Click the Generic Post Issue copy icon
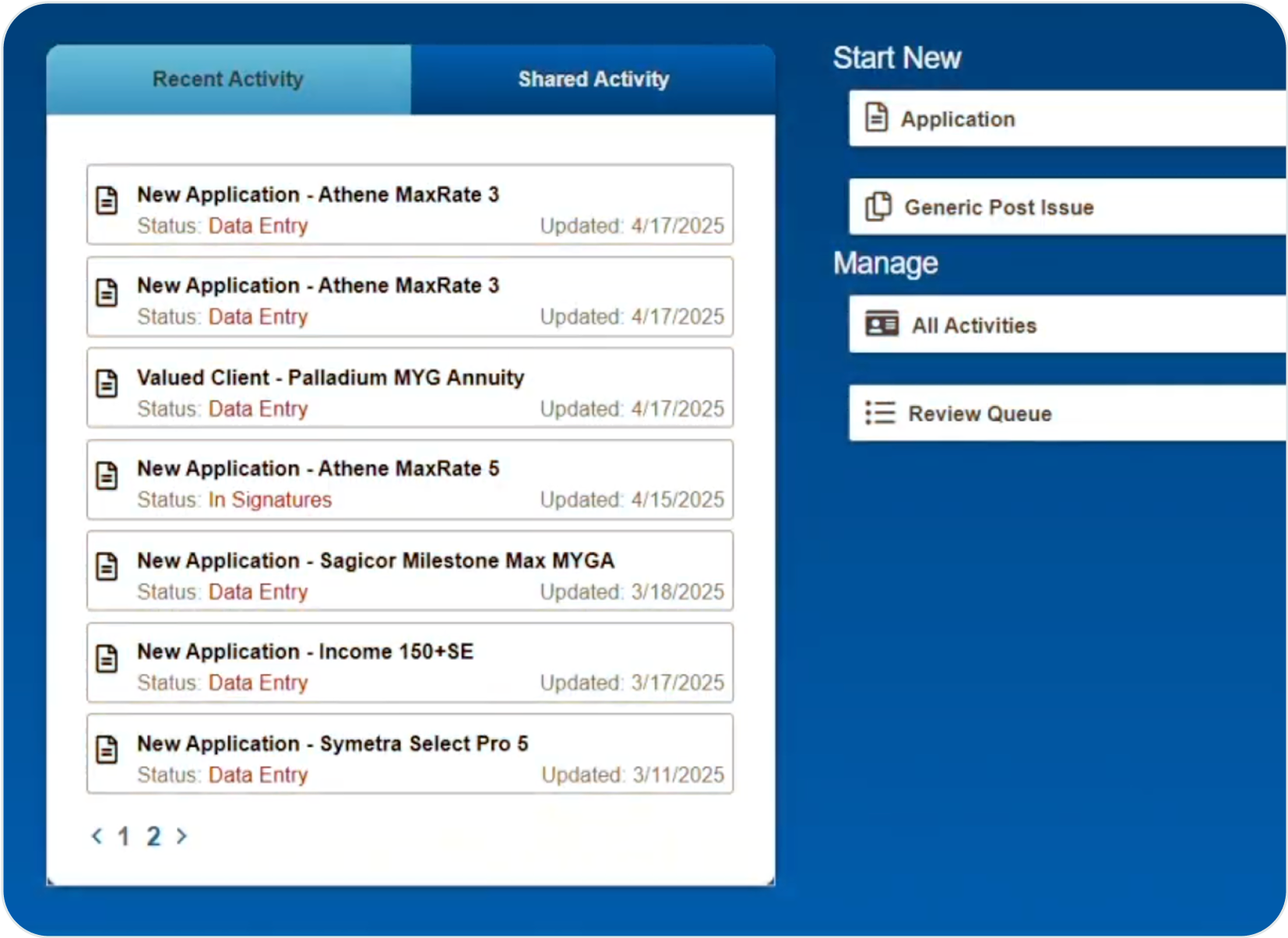Screen dimensions: 1288x938 pyautogui.click(x=878, y=206)
